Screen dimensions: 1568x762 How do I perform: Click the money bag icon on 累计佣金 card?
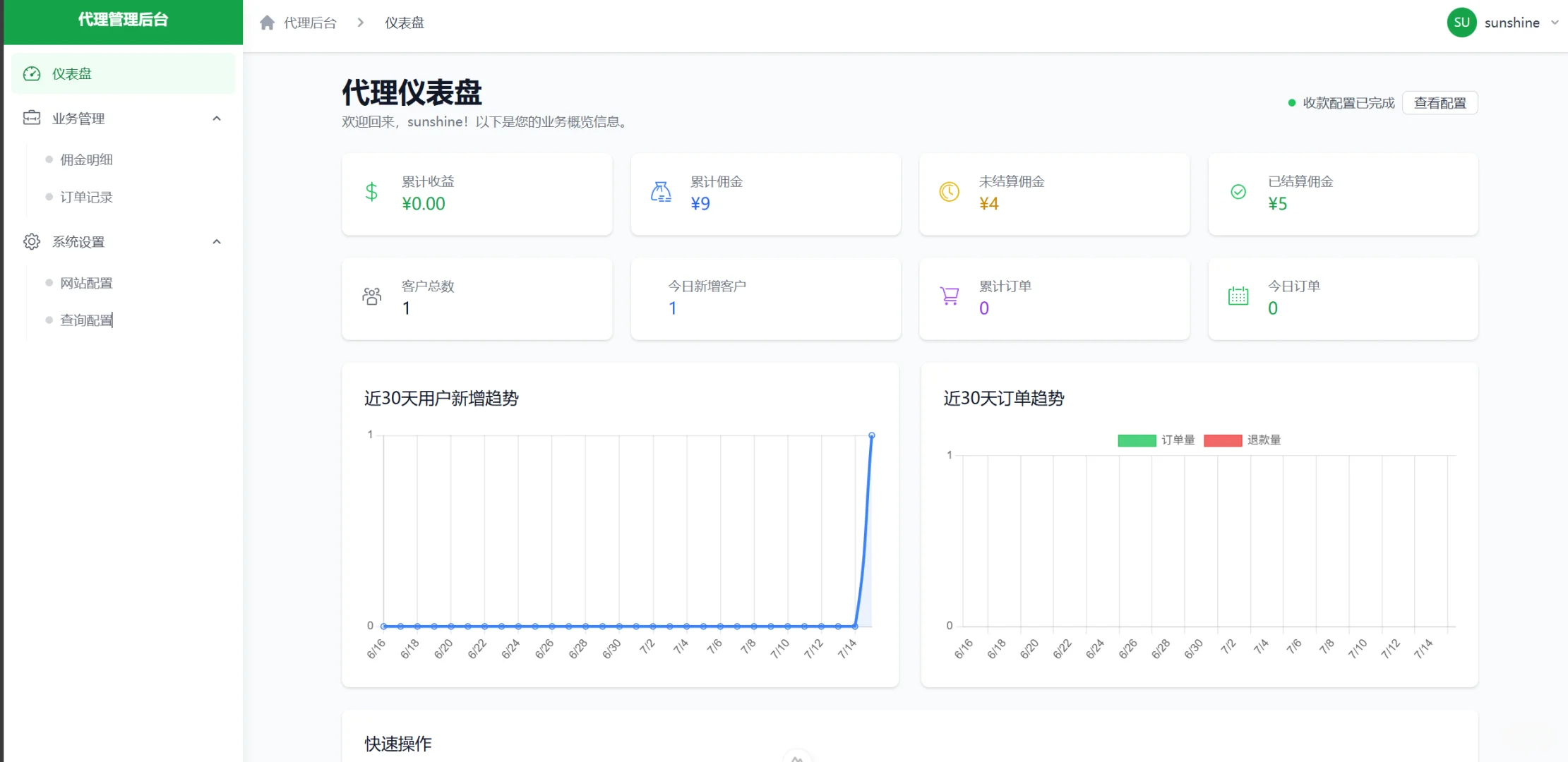coord(660,192)
